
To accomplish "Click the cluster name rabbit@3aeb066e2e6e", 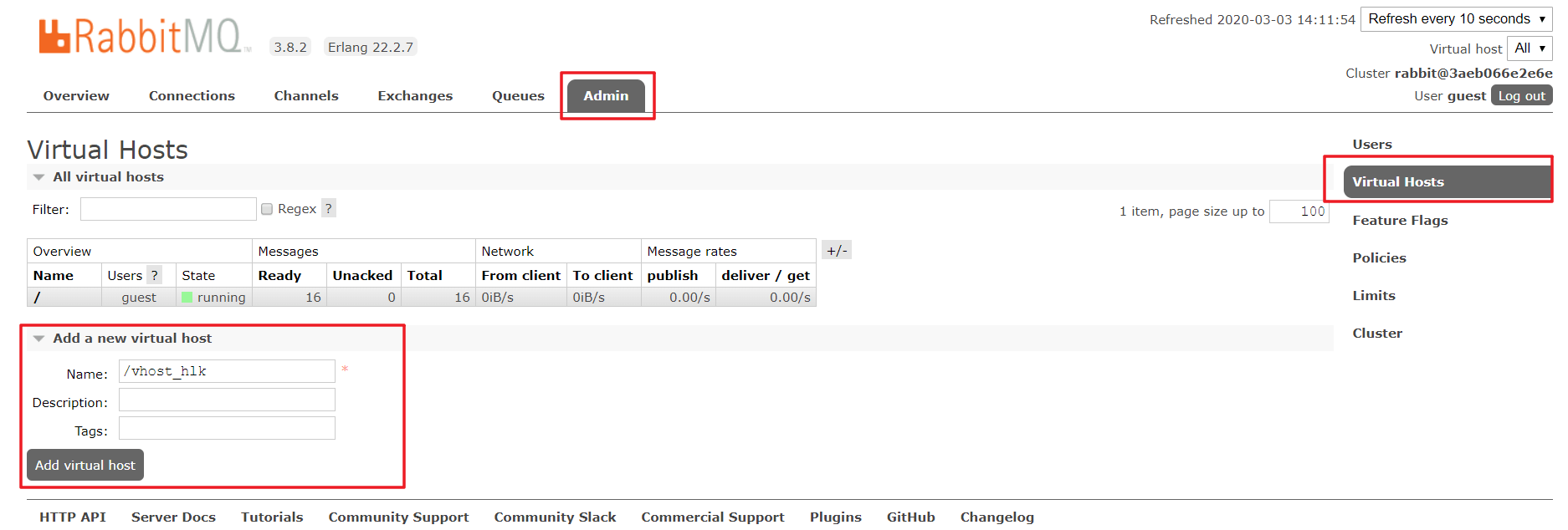I will point(1473,73).
